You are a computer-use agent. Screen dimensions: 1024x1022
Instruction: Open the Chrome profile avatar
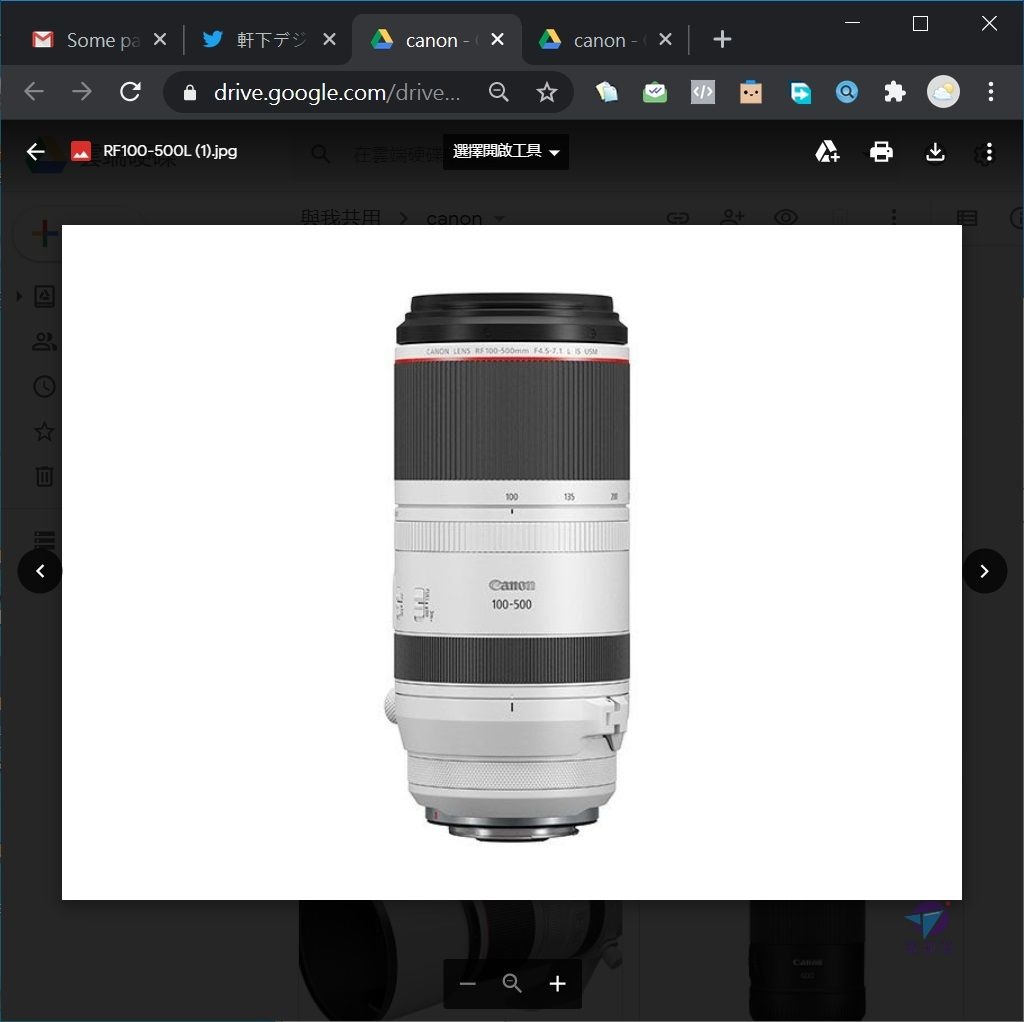[x=943, y=92]
